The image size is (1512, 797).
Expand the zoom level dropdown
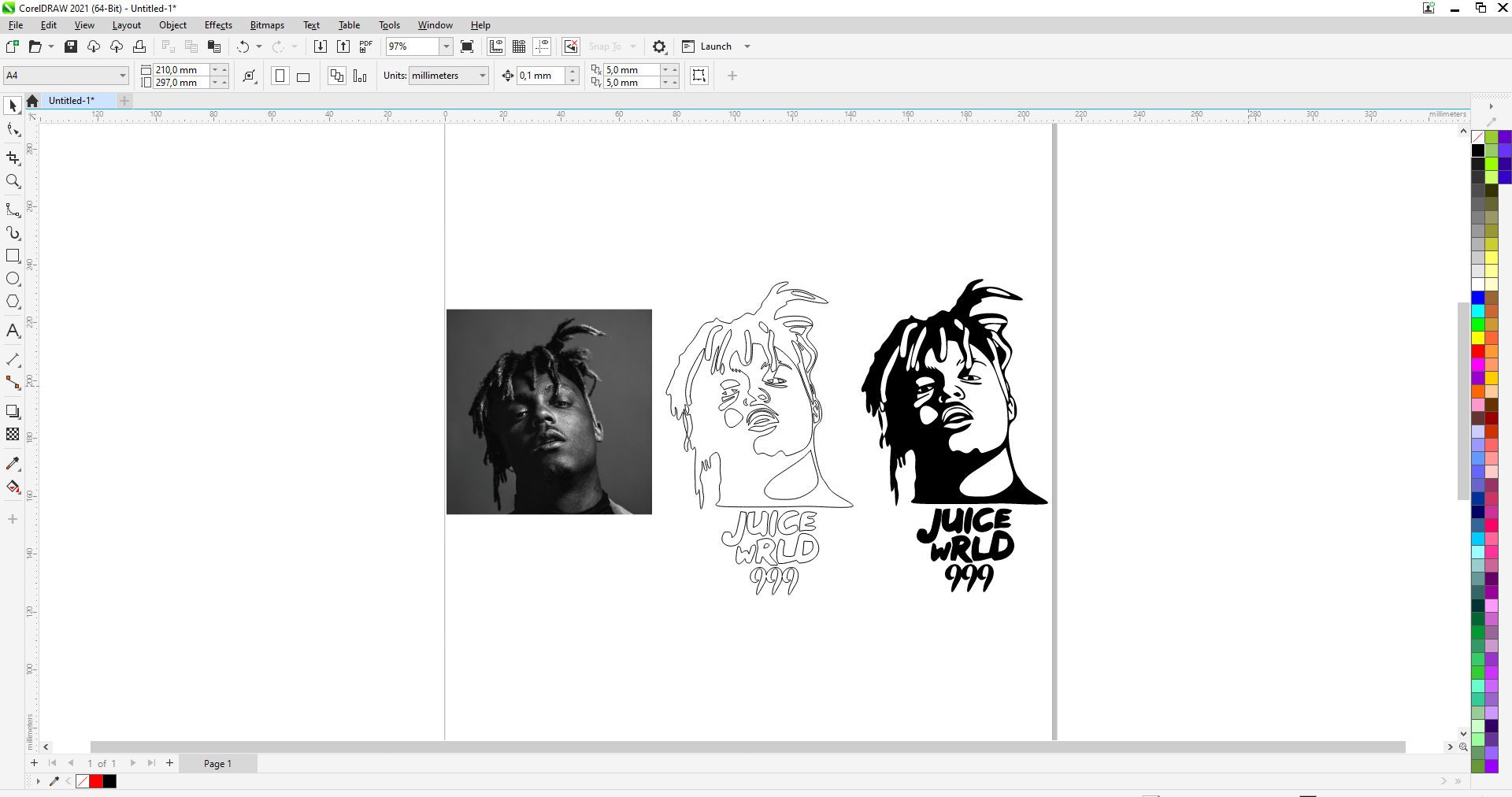447,46
